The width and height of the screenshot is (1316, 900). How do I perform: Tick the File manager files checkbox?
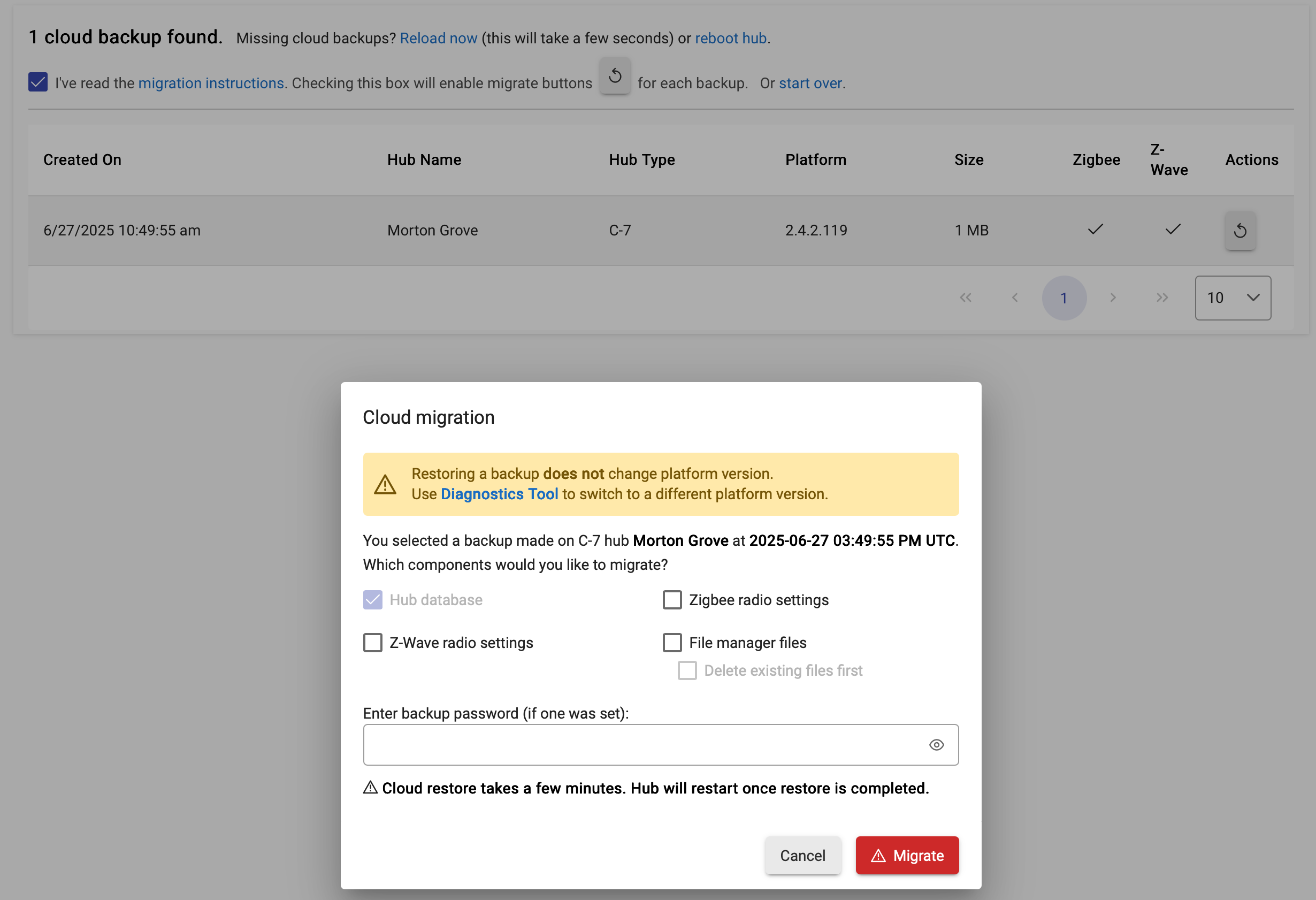pyautogui.click(x=672, y=643)
